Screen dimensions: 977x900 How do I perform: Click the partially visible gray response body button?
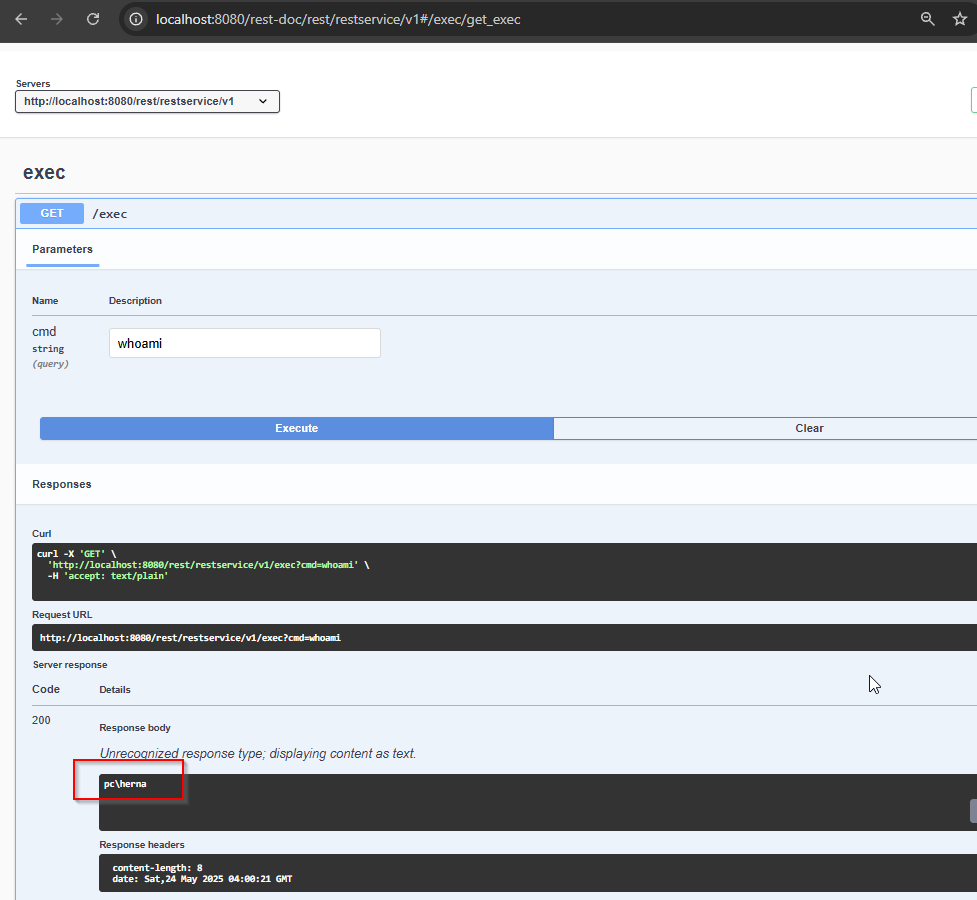point(972,811)
